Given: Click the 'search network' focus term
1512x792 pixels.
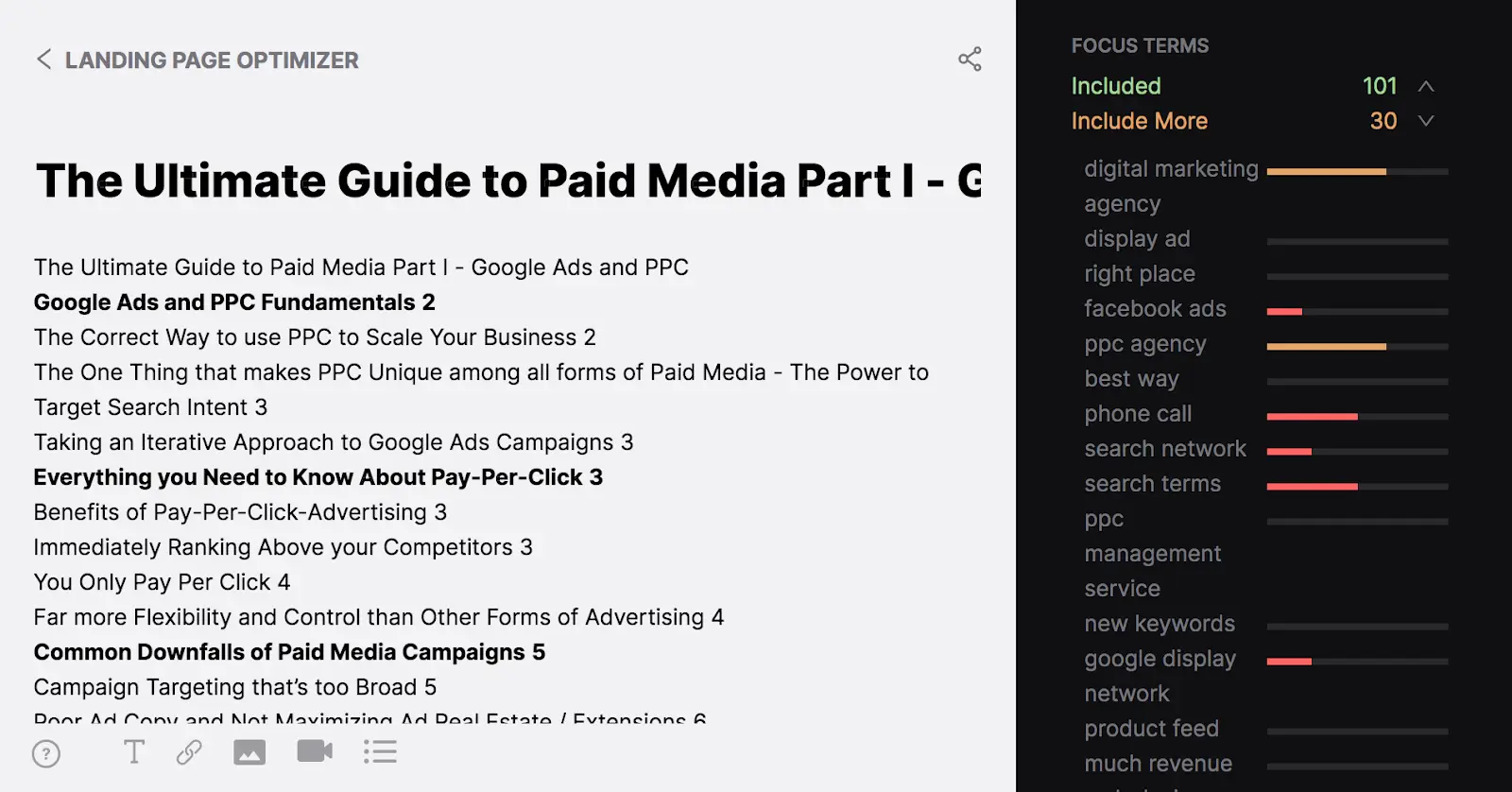Looking at the screenshot, I should (x=1165, y=449).
